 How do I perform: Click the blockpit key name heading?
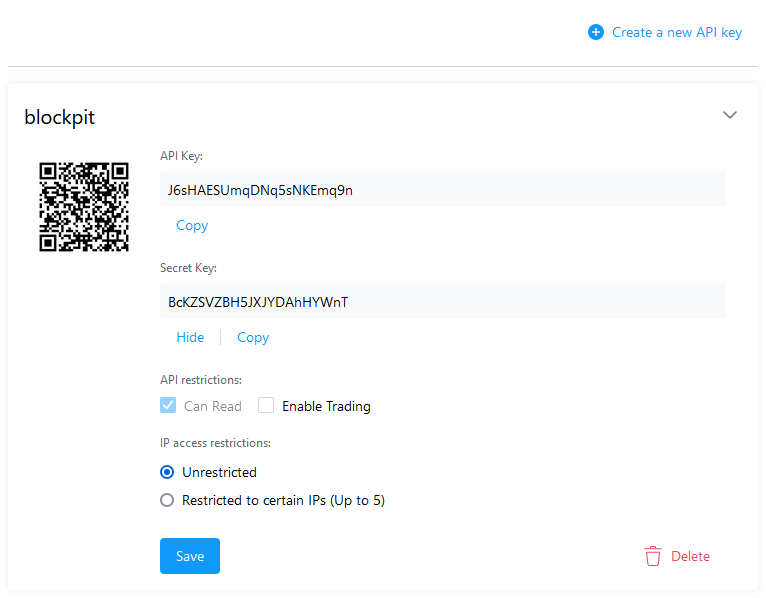coord(60,117)
